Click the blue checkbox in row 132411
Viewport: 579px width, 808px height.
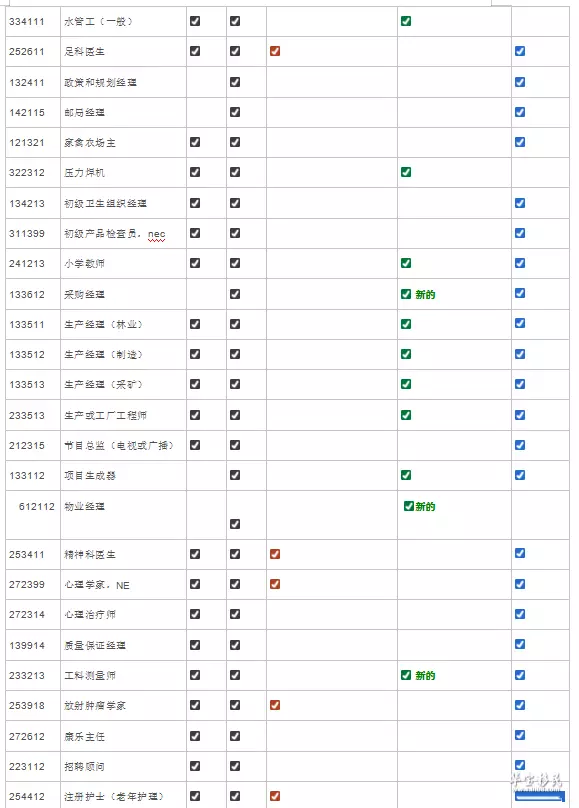click(520, 82)
